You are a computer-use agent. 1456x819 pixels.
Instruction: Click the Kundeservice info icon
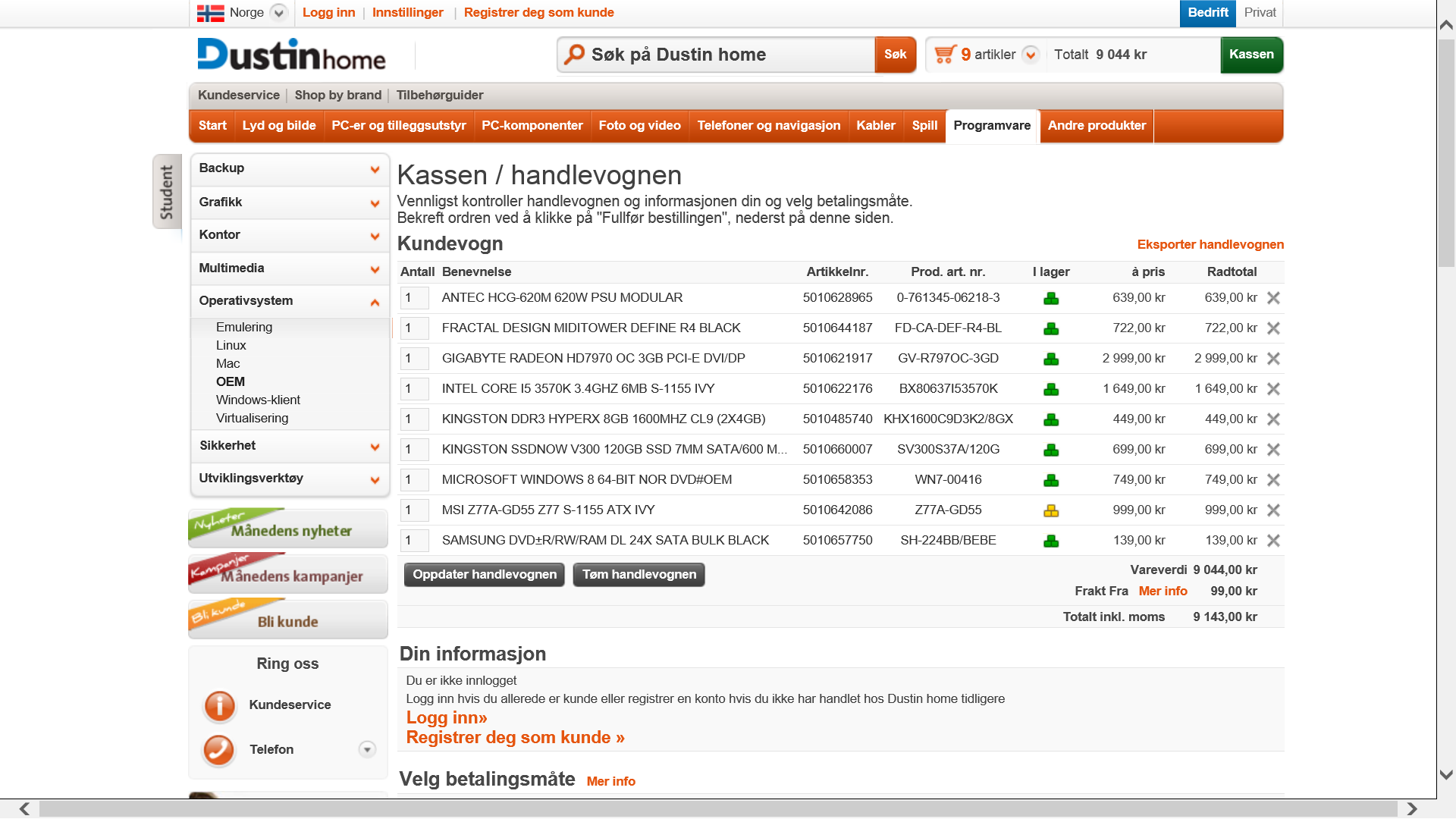click(219, 705)
